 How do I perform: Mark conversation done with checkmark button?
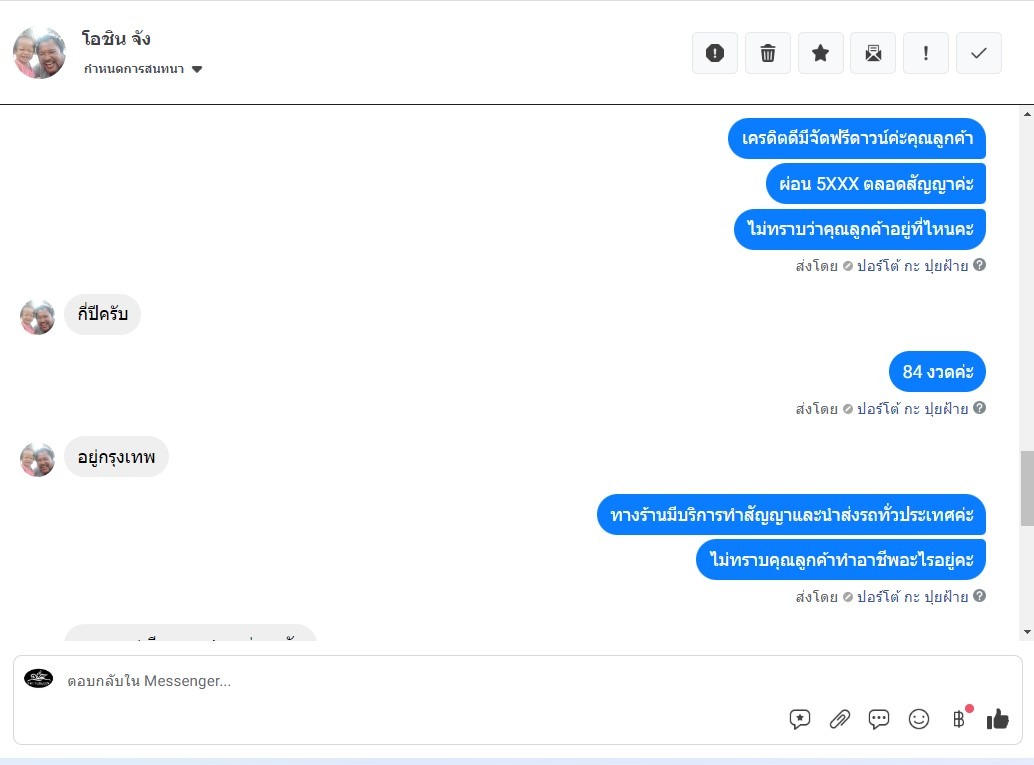979,53
